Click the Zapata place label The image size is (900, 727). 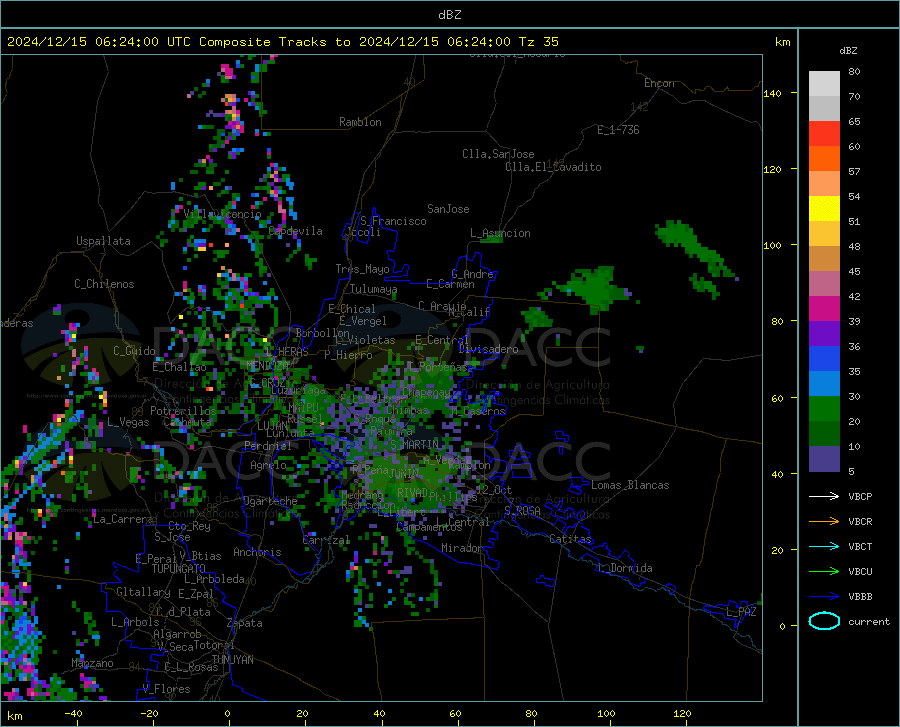[245, 623]
